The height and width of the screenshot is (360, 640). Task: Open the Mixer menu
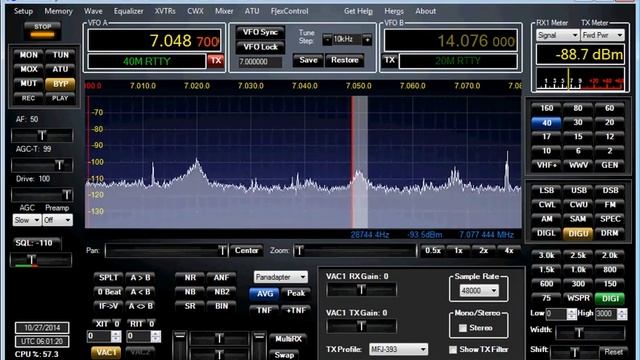tap(224, 11)
